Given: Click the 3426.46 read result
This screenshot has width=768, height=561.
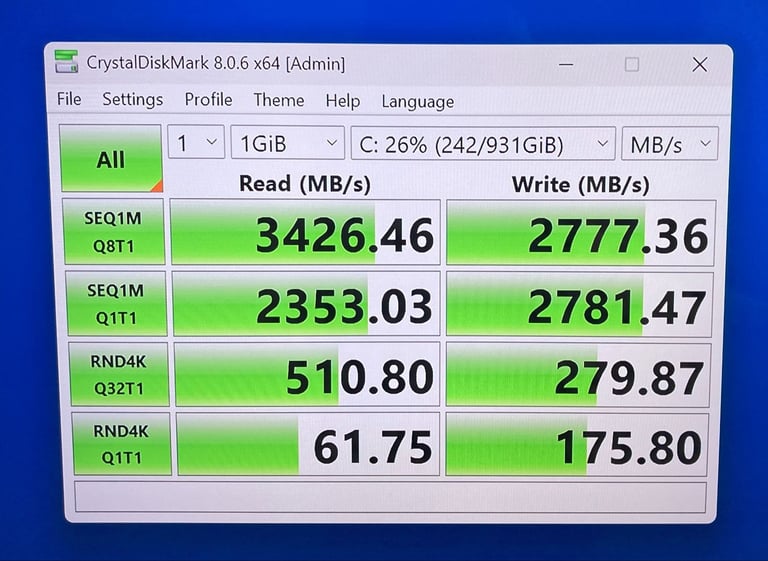Looking at the screenshot, I should point(305,233).
